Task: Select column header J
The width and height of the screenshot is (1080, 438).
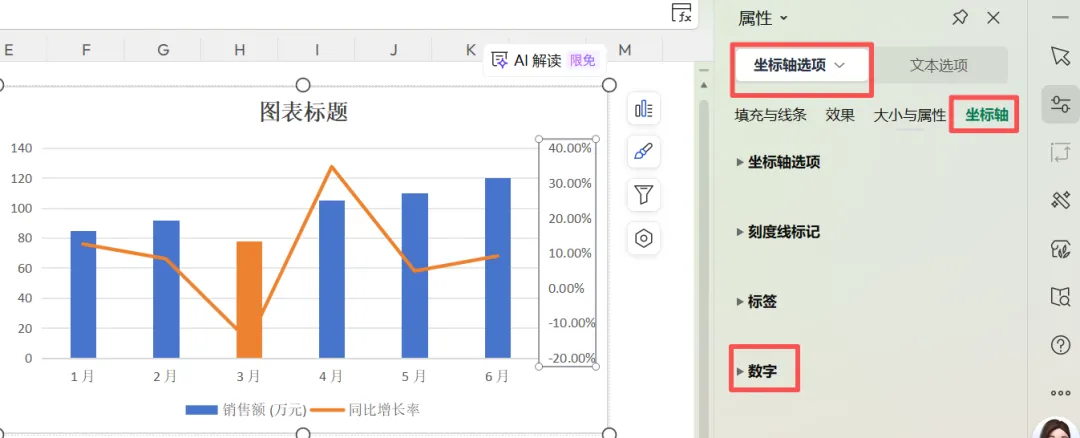Action: [393, 50]
